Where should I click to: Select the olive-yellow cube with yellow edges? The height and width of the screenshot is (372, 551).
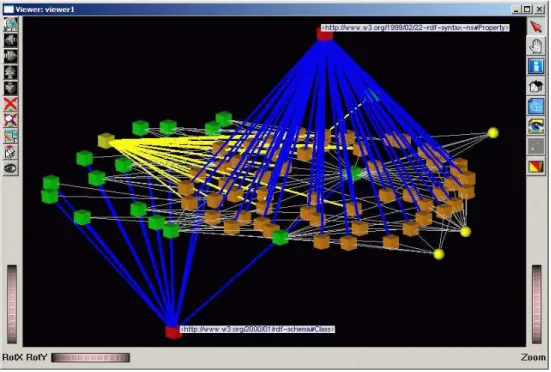(x=106, y=140)
